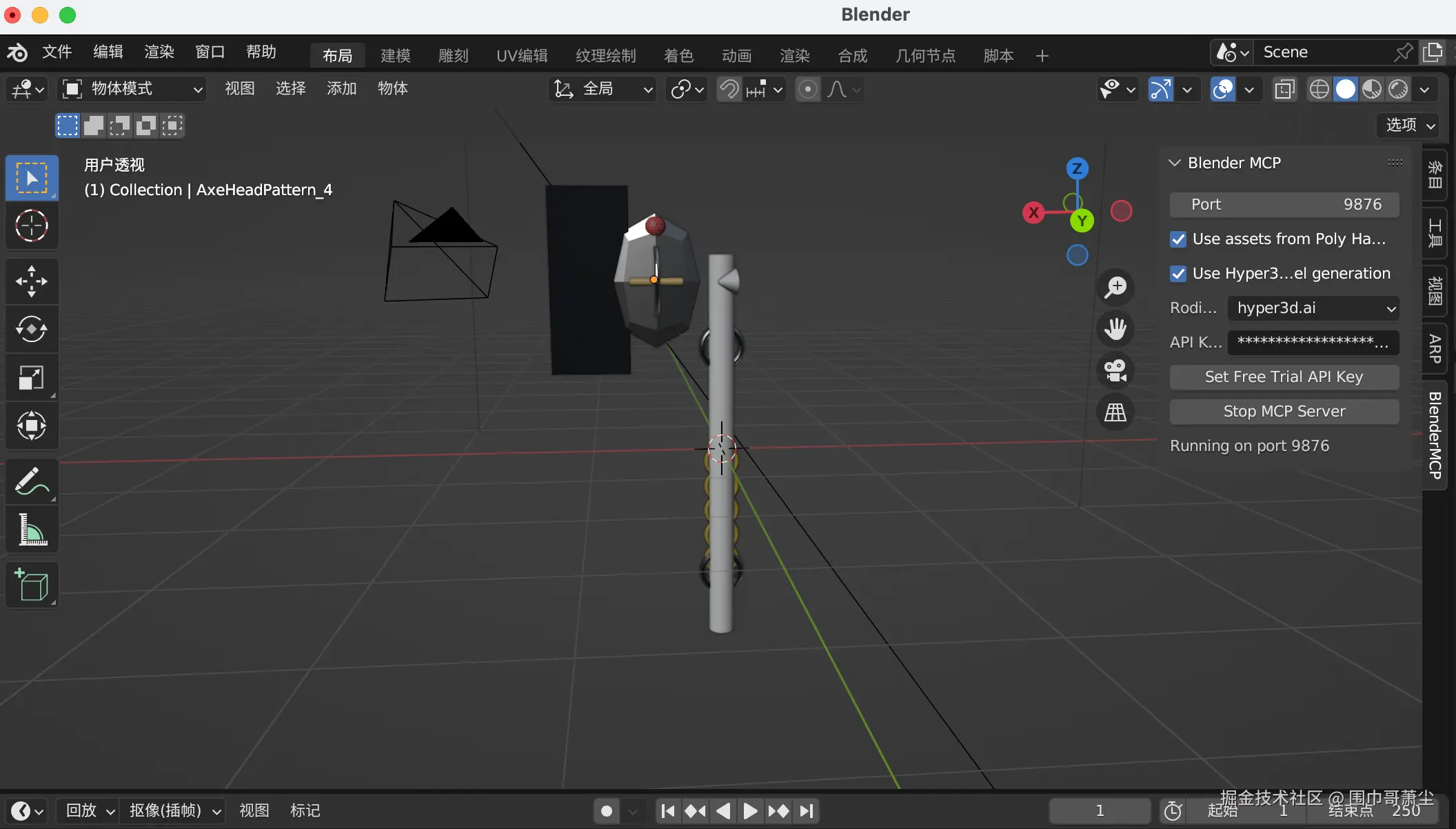1456x829 pixels.
Task: Toggle camera view with camera icon
Action: coord(1115,370)
